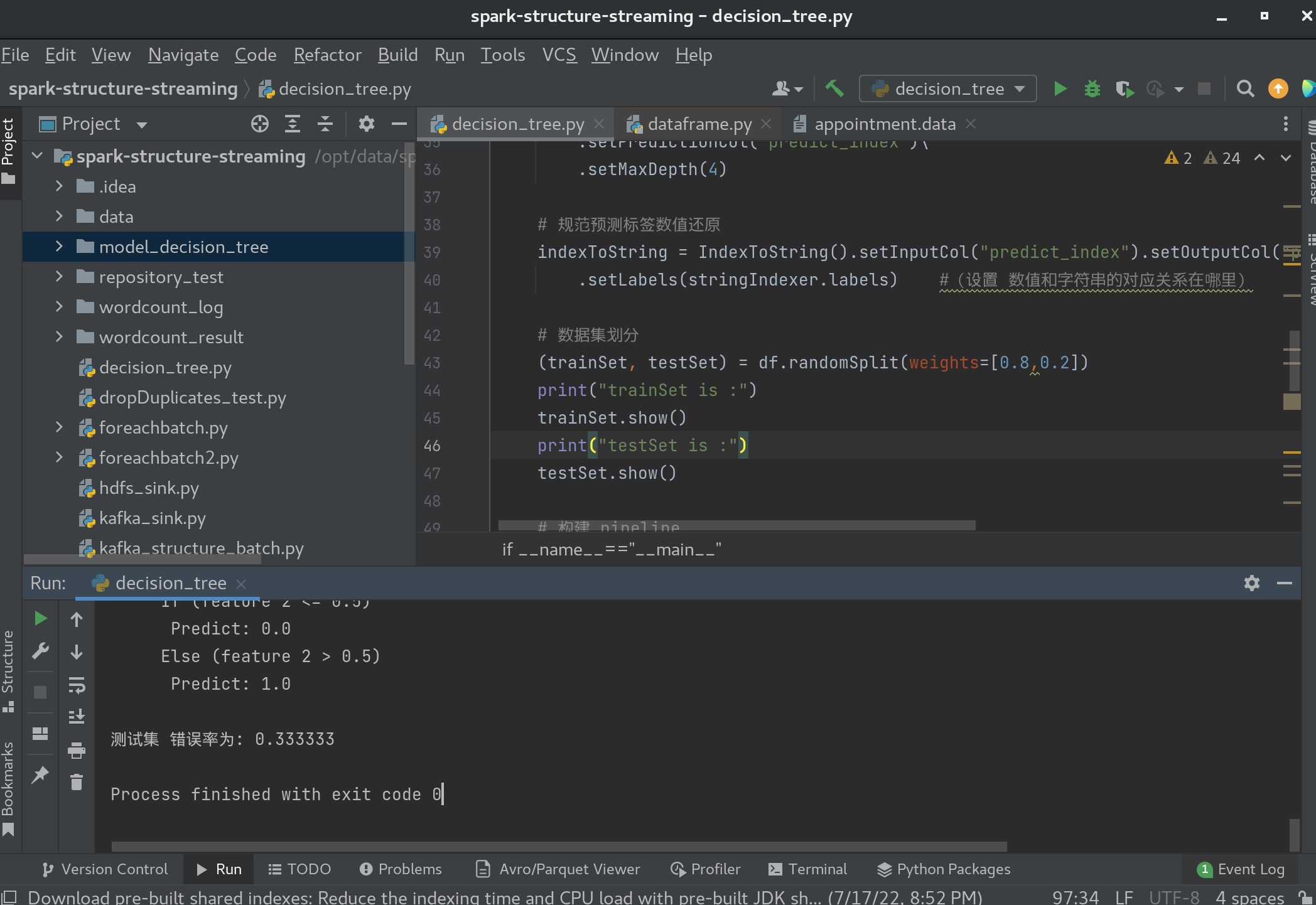Image resolution: width=1316 pixels, height=905 pixels.
Task: Clear all console output trash icon
Action: click(77, 782)
